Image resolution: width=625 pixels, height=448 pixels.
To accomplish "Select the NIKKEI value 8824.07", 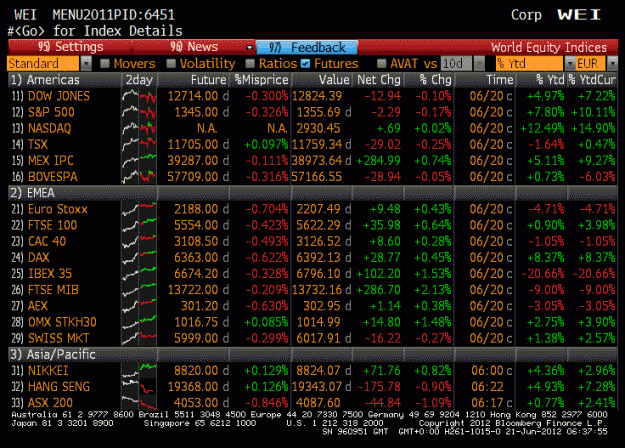I will 318,371.
